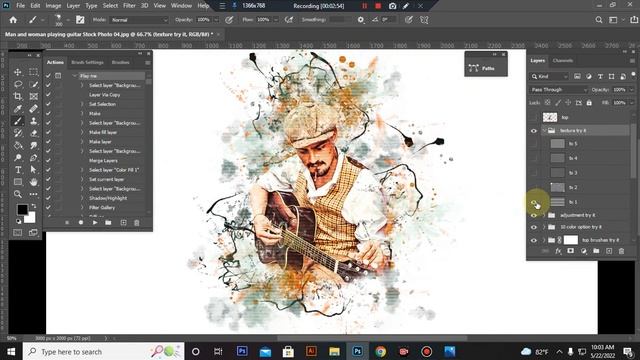Image resolution: width=640 pixels, height=360 pixels.
Task: Click the Search icon at top right
Action: pyautogui.click(x=599, y=20)
